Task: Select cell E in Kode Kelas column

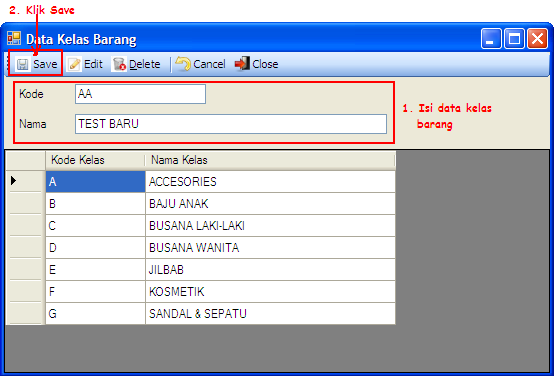Action: [95, 270]
